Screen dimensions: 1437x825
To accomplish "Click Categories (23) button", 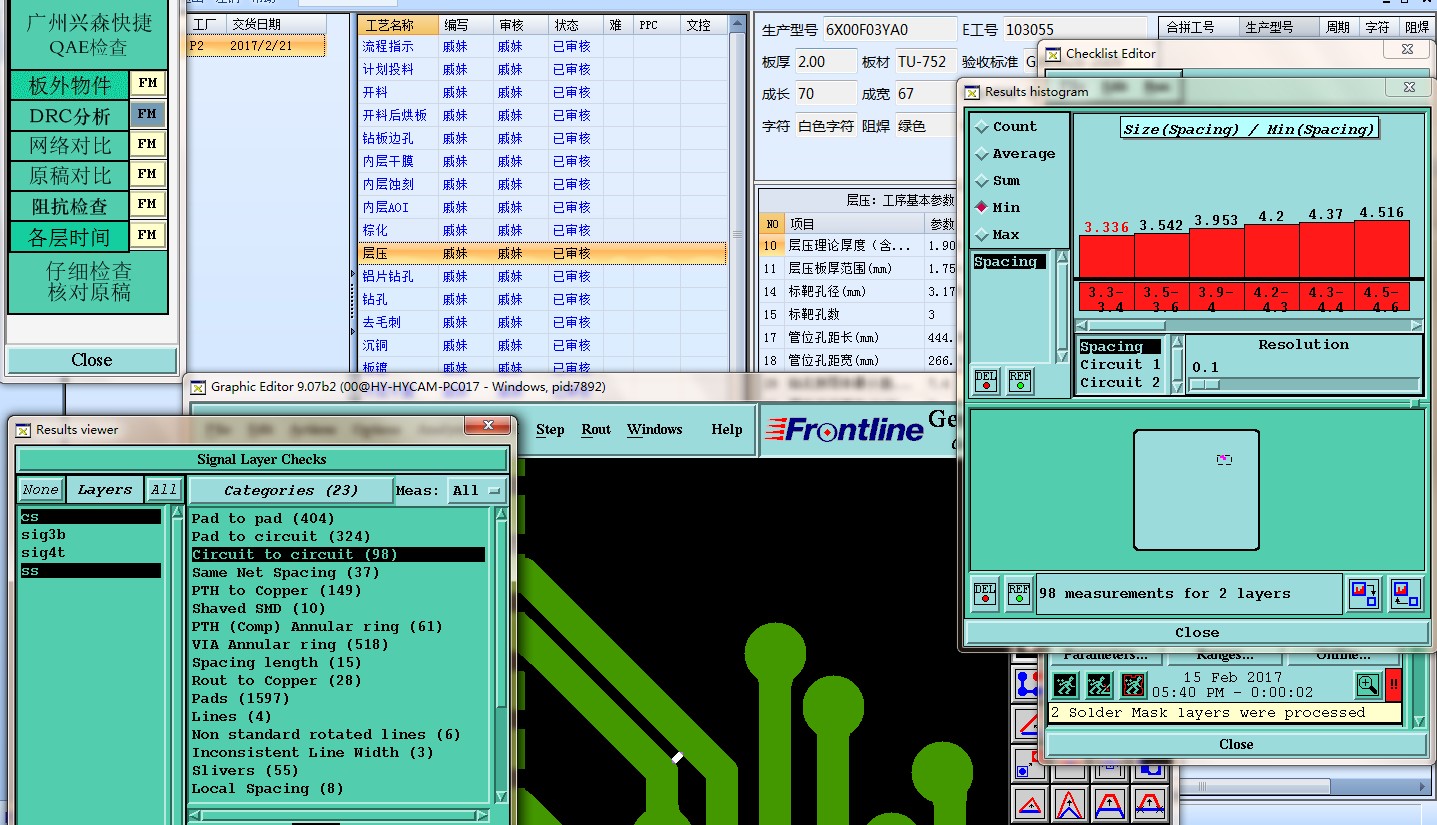I will click(290, 490).
